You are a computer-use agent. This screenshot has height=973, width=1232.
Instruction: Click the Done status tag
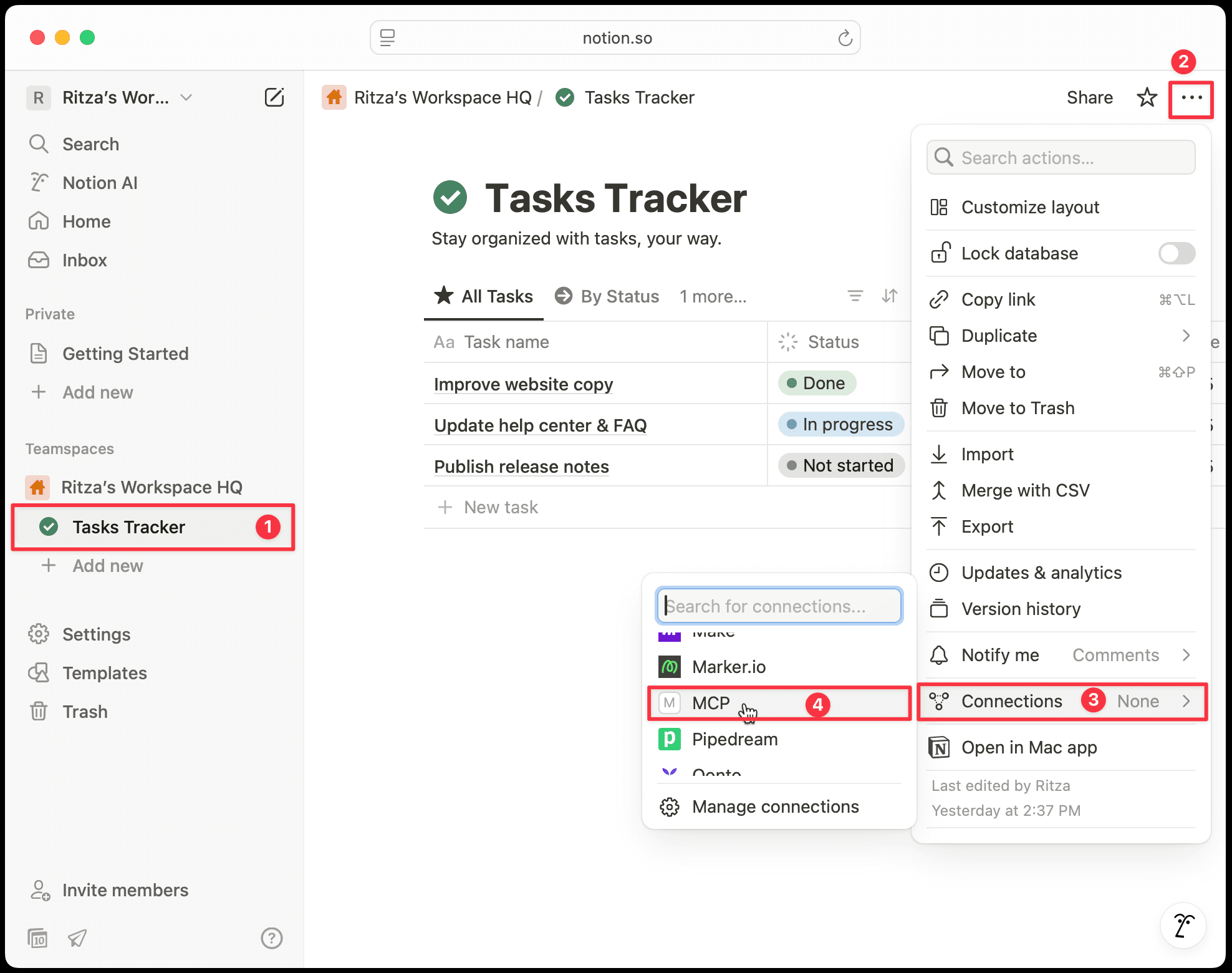click(817, 383)
